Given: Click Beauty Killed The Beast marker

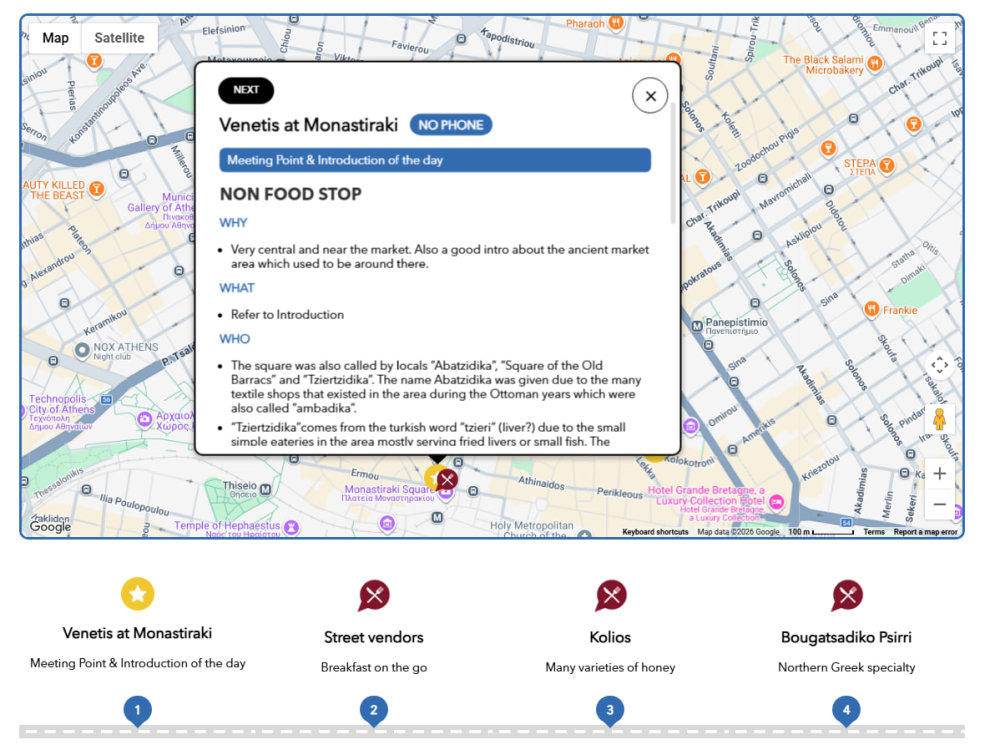Looking at the screenshot, I should point(96,189).
